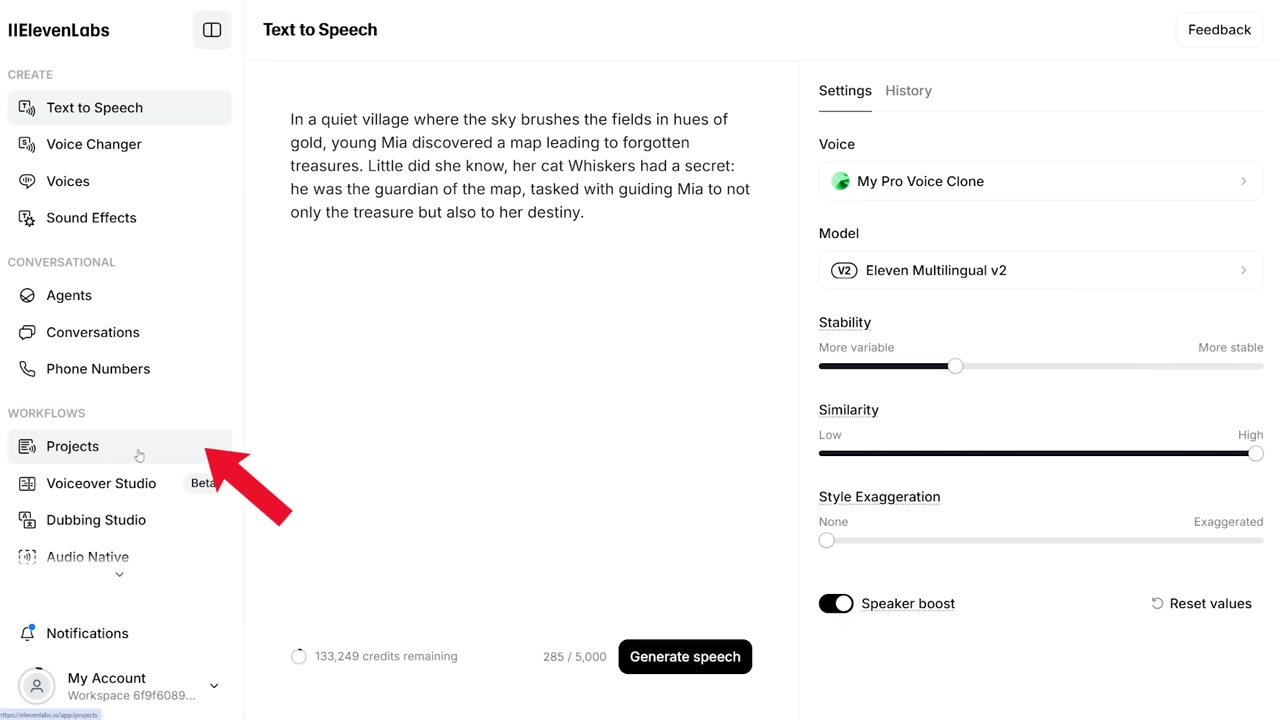The image size is (1280, 720).
Task: Open the Agents icon under Conversational
Action: 27,295
